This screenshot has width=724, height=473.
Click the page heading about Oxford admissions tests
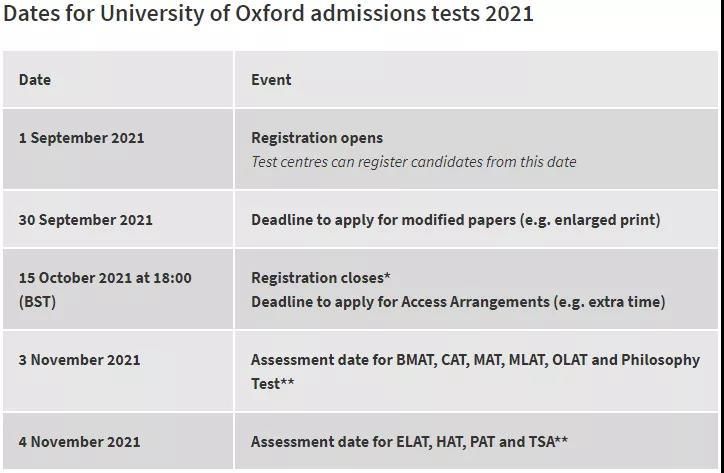[x=268, y=13]
